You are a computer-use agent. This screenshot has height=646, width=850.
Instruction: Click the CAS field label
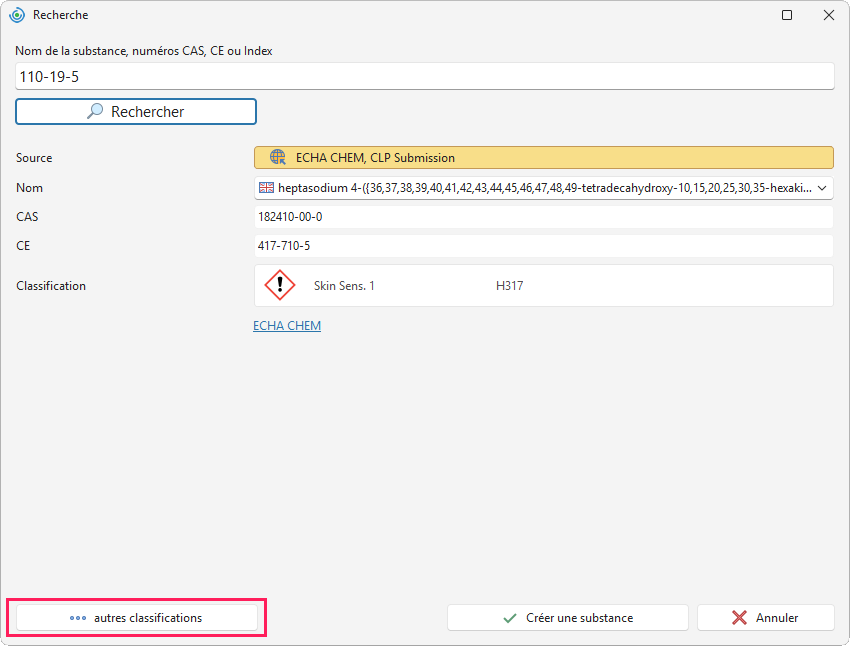(x=27, y=217)
